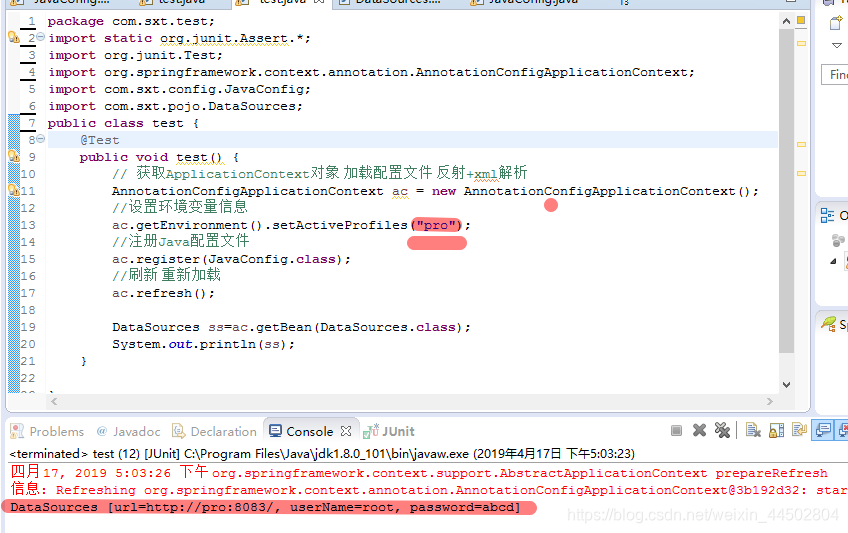Click editor horizontal scrollbar right arrow

click(x=770, y=402)
